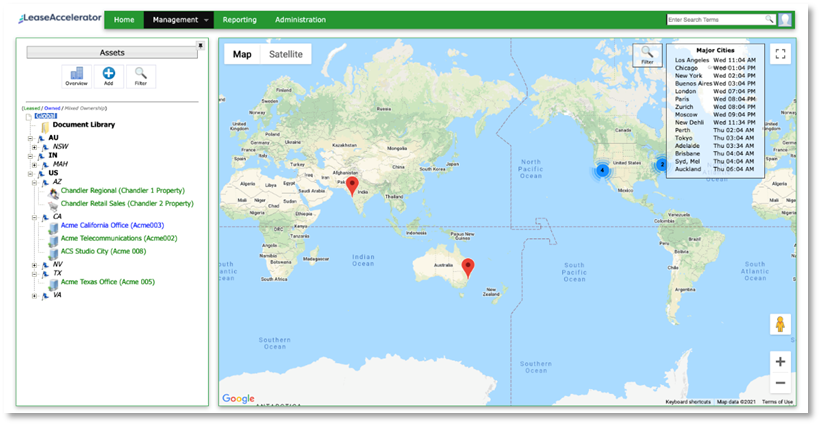Click the Leased legend text
The width and height of the screenshot is (820, 425).
coord(31,108)
